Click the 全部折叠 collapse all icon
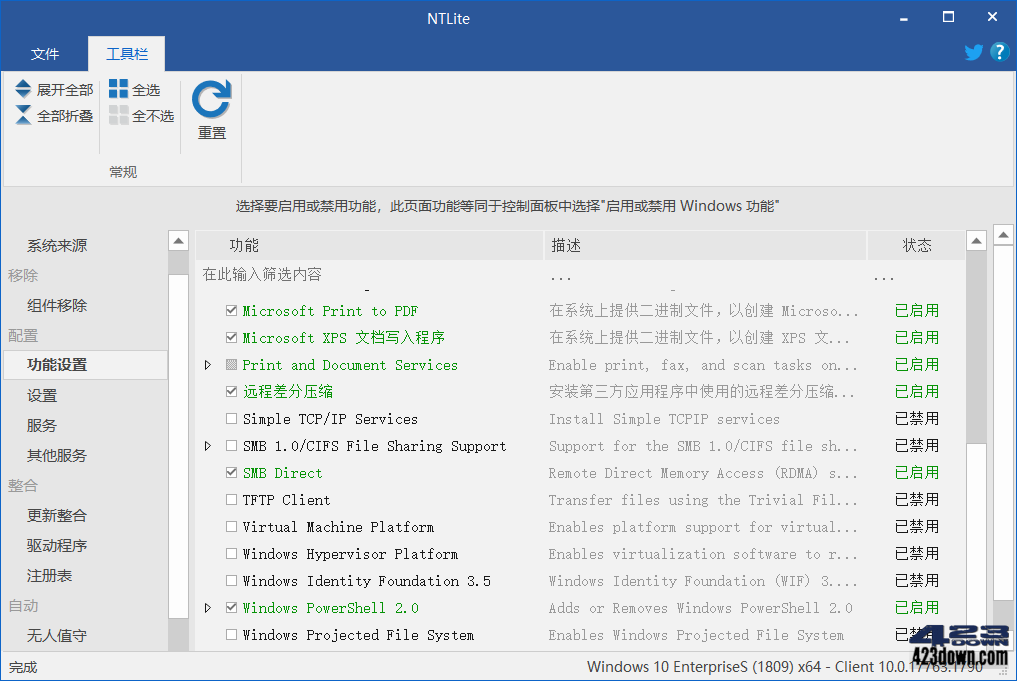 coord(24,115)
